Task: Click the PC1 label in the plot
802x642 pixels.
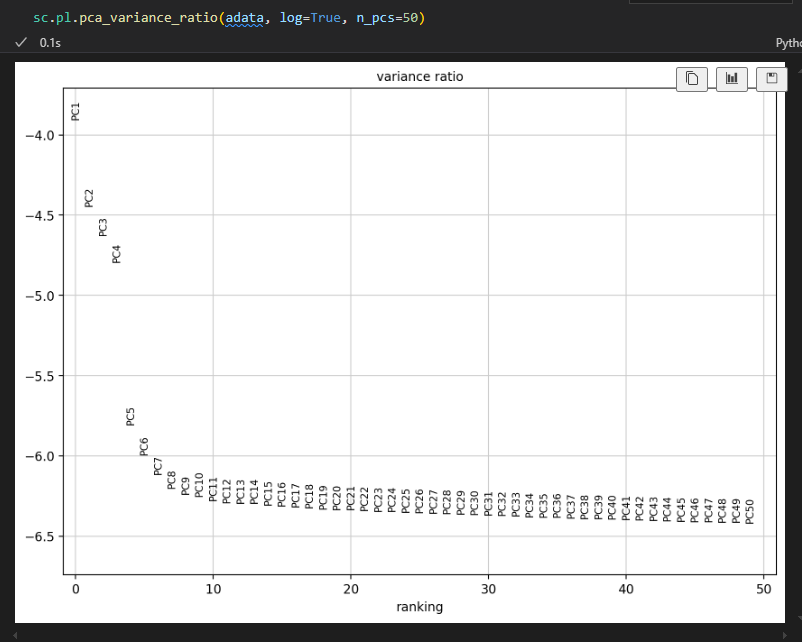Action: 76,112
